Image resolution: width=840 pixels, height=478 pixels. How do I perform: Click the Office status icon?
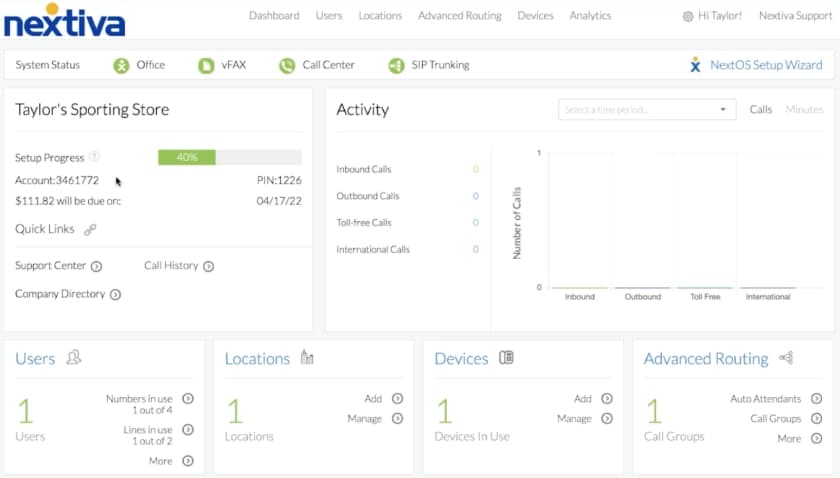tap(121, 65)
